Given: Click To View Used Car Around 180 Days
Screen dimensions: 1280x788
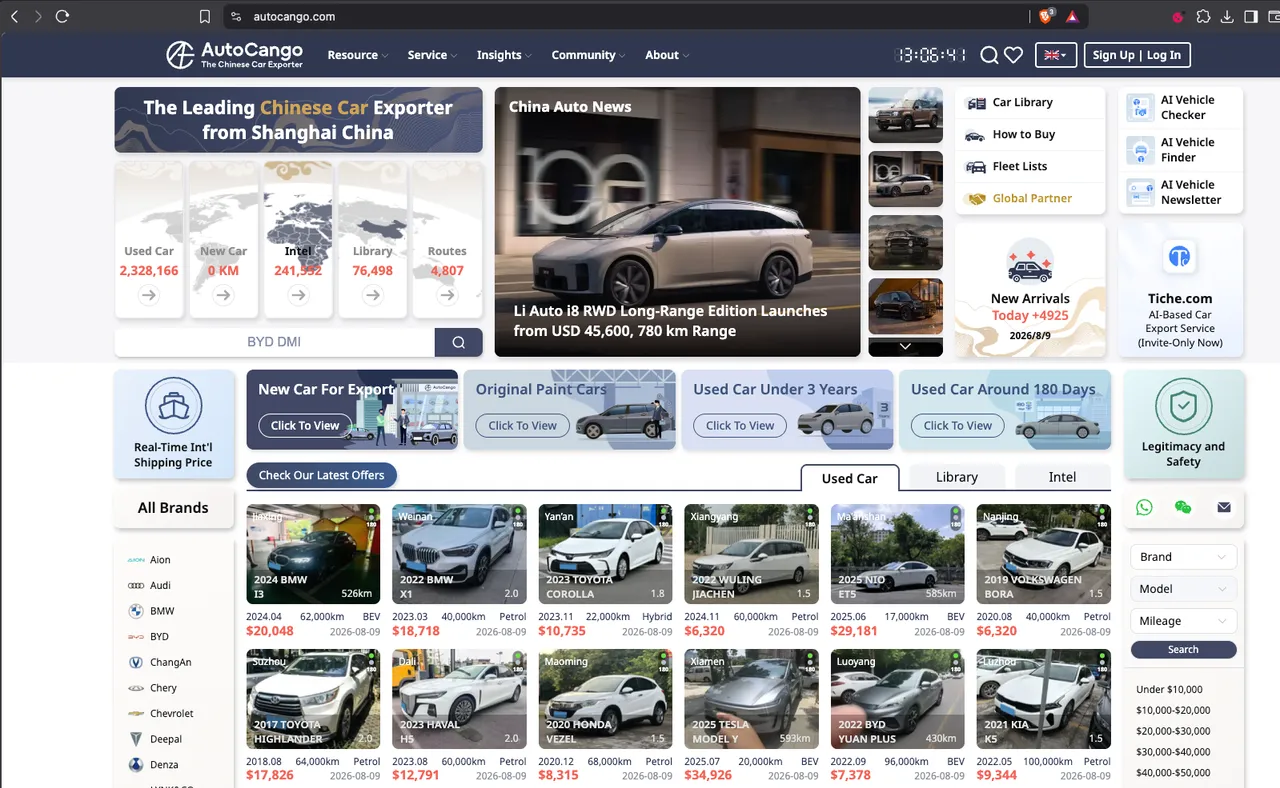Looking at the screenshot, I should [958, 425].
